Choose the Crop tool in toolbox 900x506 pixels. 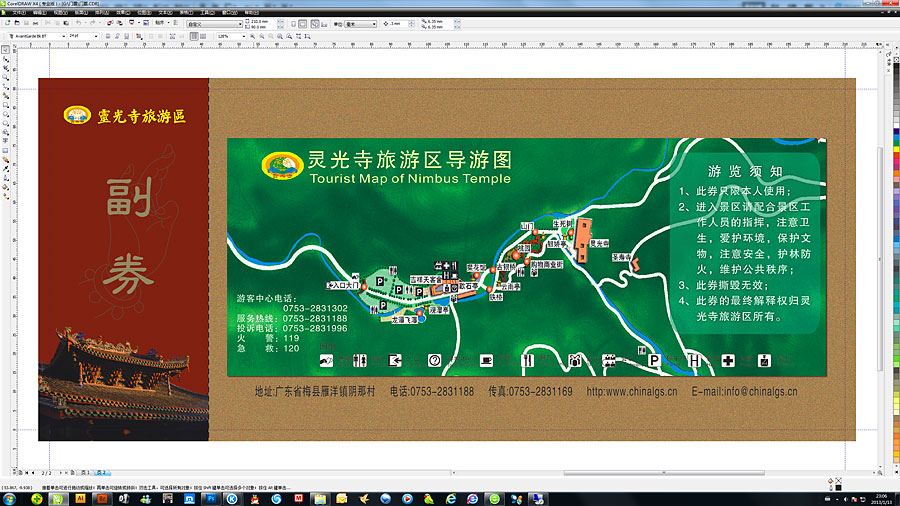pyautogui.click(x=6, y=69)
